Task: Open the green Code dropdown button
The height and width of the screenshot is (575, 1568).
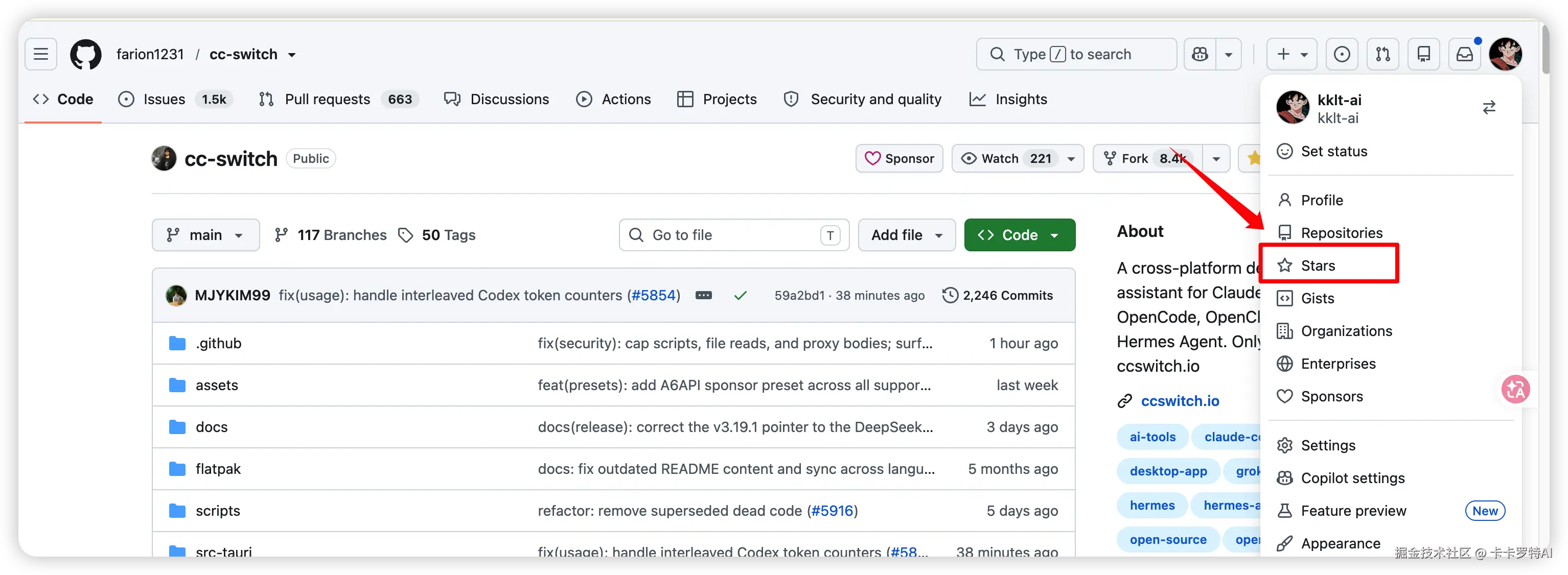Action: (1020, 235)
